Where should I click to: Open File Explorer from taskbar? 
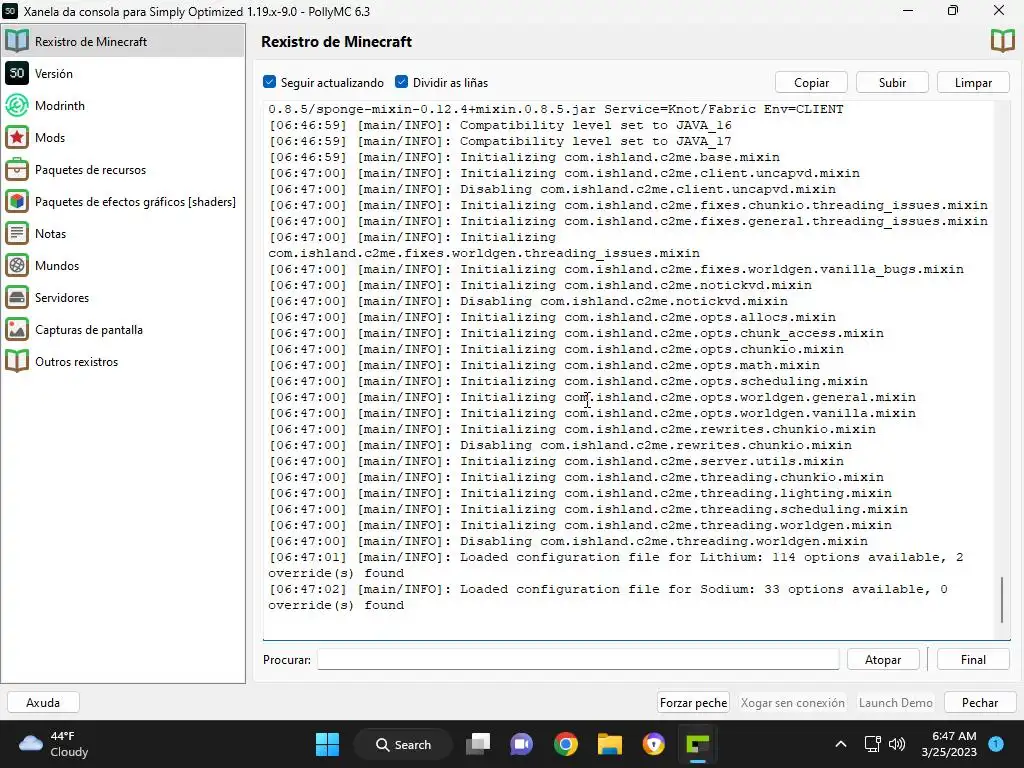coord(610,744)
